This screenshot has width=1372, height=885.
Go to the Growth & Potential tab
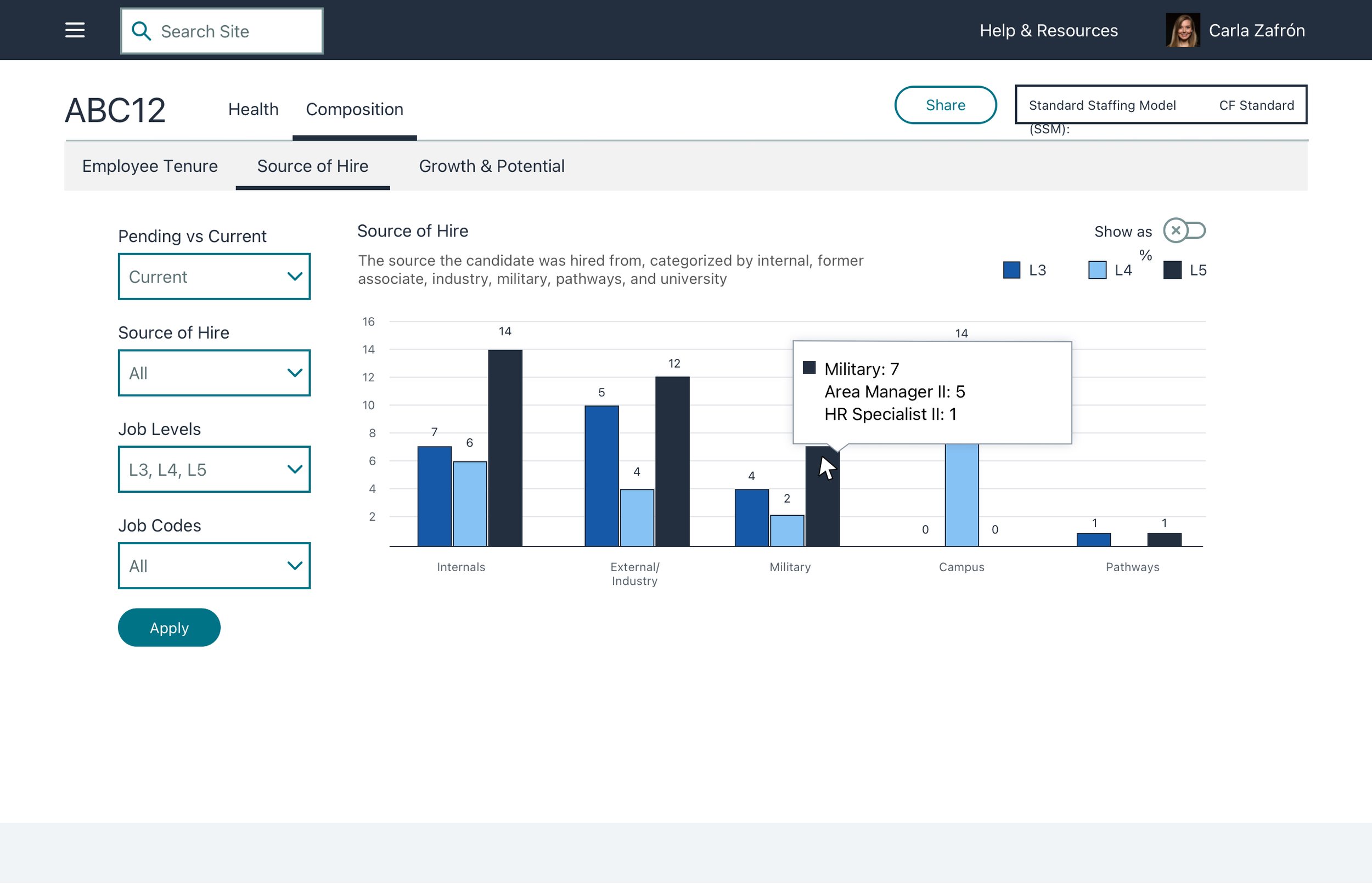point(491,166)
